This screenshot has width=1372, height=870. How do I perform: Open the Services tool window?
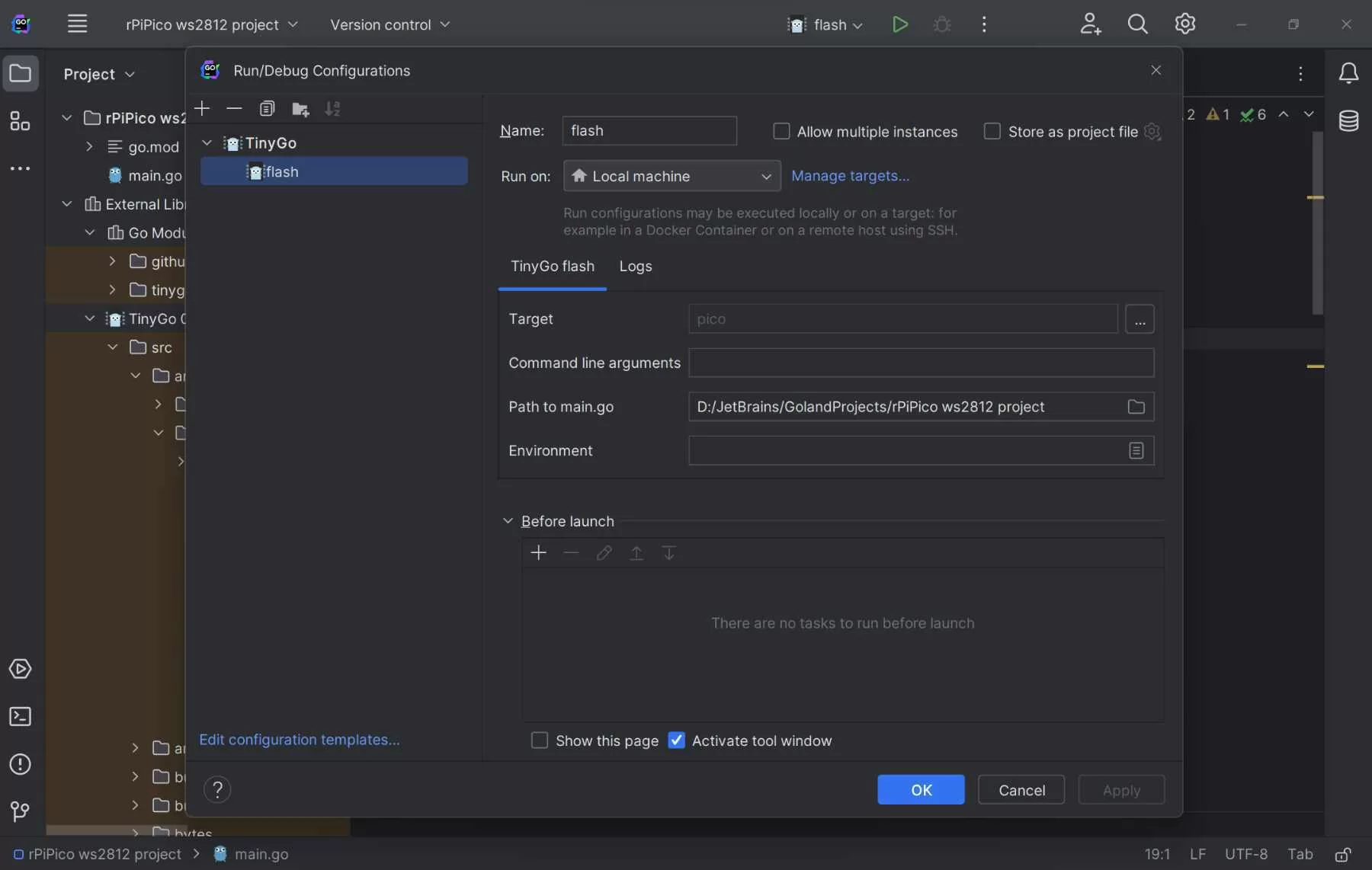(x=21, y=669)
